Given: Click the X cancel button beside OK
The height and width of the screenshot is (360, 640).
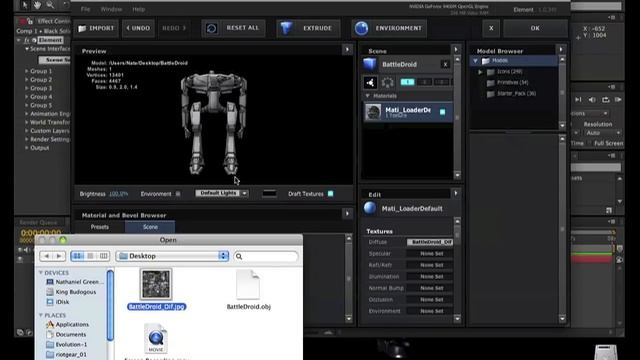Looking at the screenshot, I should click(x=491, y=28).
